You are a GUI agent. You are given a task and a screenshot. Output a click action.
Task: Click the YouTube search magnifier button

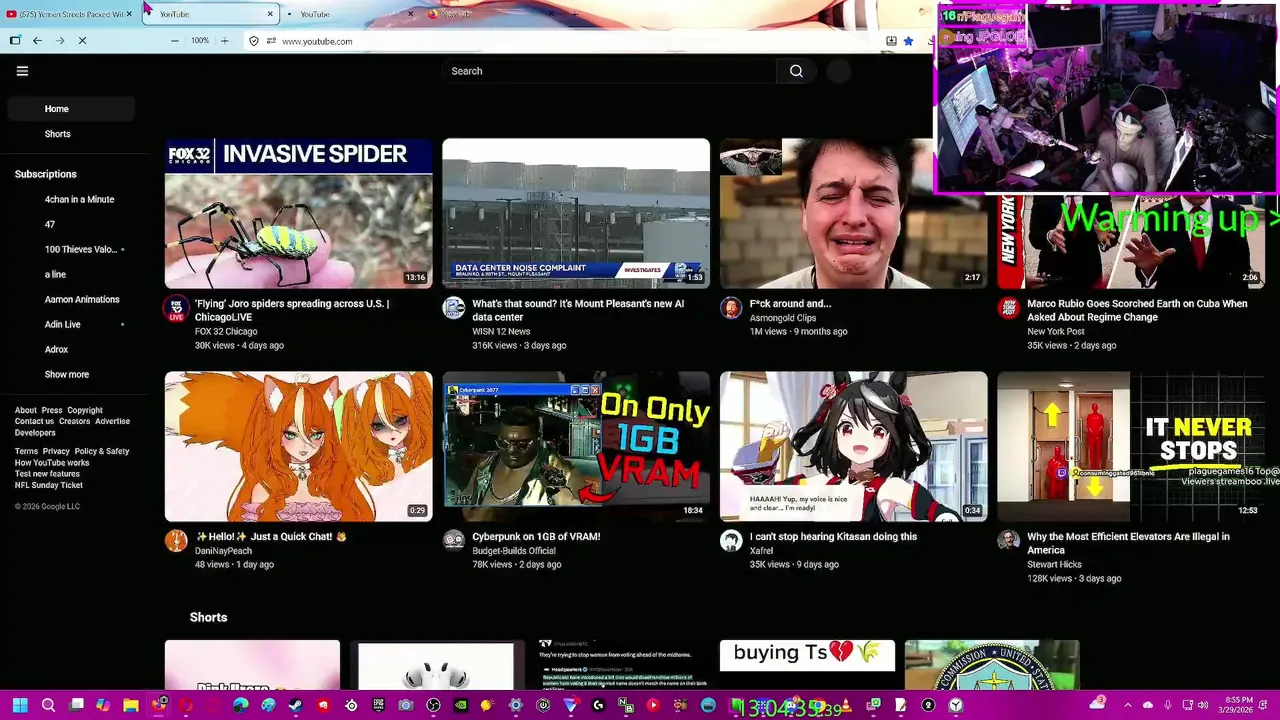796,71
